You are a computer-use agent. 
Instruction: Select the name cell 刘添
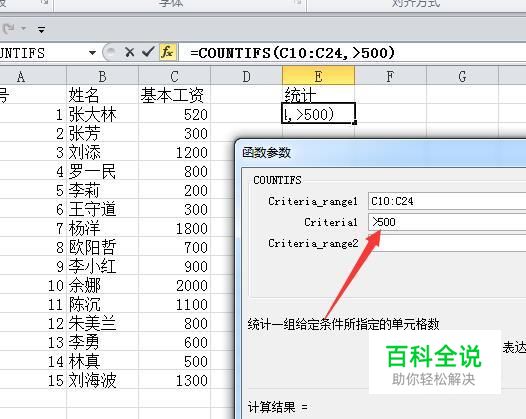pos(102,152)
